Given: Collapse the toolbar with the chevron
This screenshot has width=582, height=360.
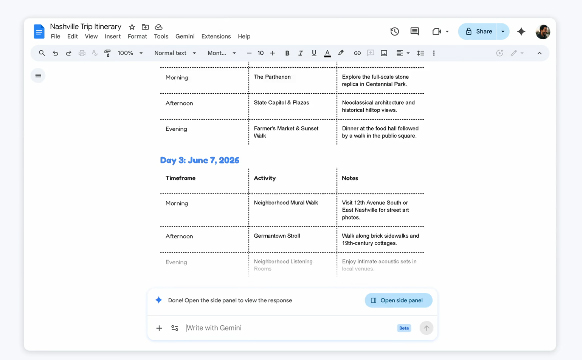Looking at the screenshot, I should (x=539, y=53).
